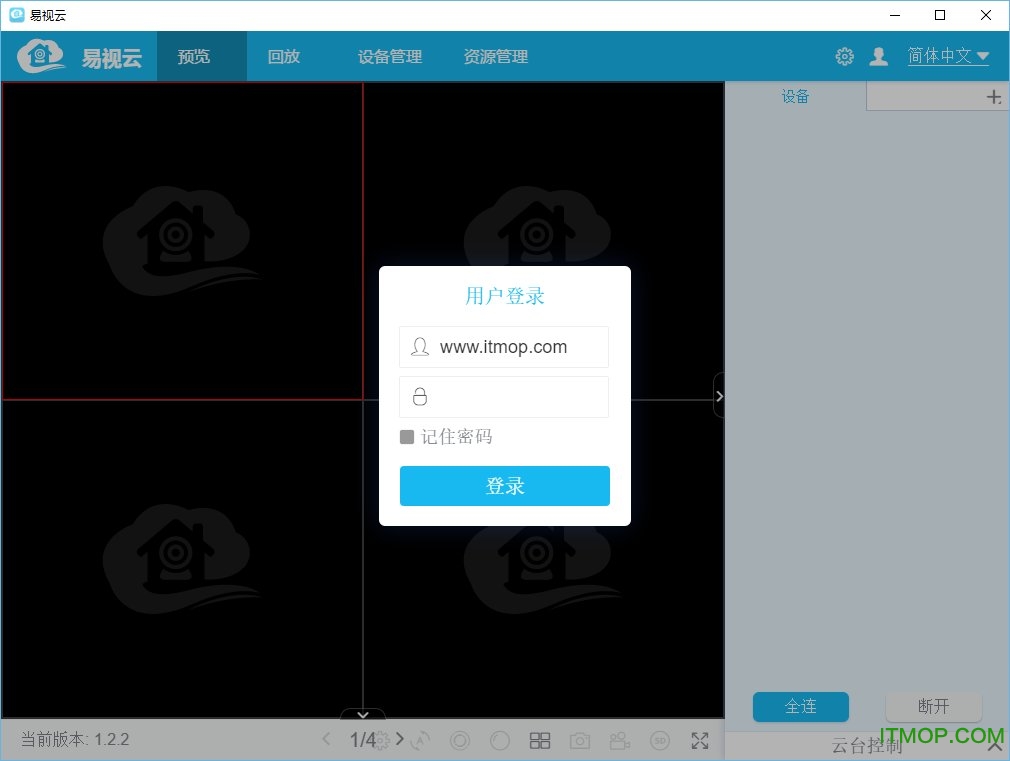Click the SD quality icon
This screenshot has width=1010, height=761.
click(659, 741)
